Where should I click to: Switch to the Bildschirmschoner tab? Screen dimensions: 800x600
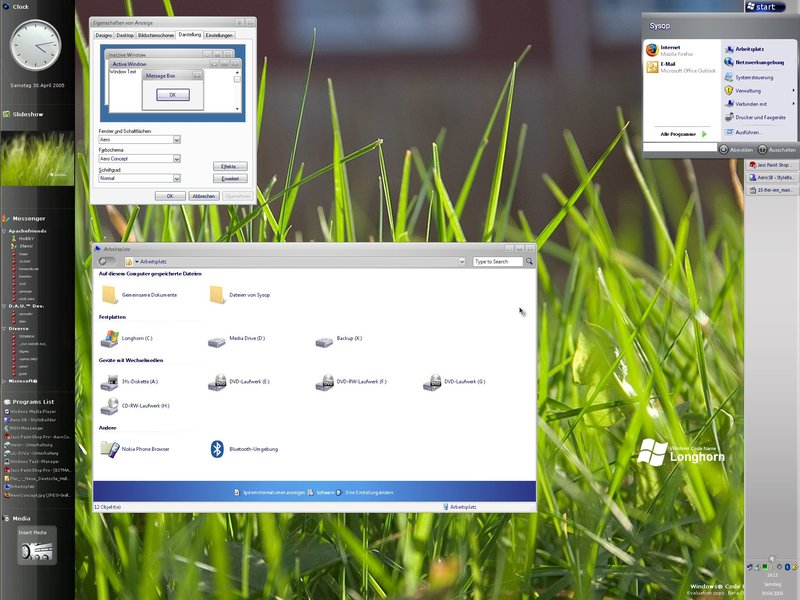pyautogui.click(x=157, y=35)
